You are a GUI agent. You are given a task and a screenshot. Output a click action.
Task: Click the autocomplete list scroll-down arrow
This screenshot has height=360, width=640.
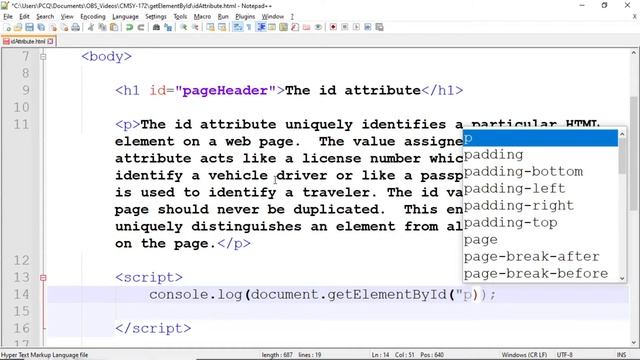tap(622, 278)
